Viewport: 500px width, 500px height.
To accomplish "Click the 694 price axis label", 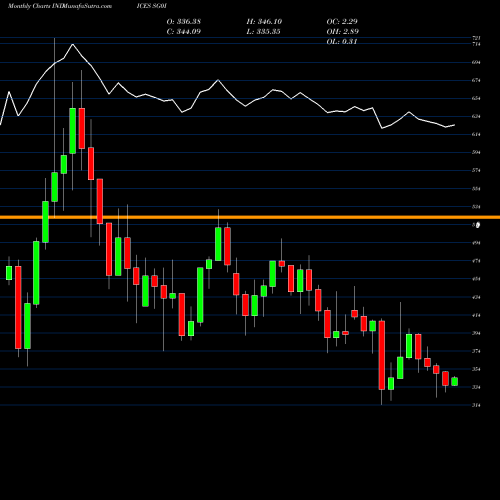I will coord(476,62).
